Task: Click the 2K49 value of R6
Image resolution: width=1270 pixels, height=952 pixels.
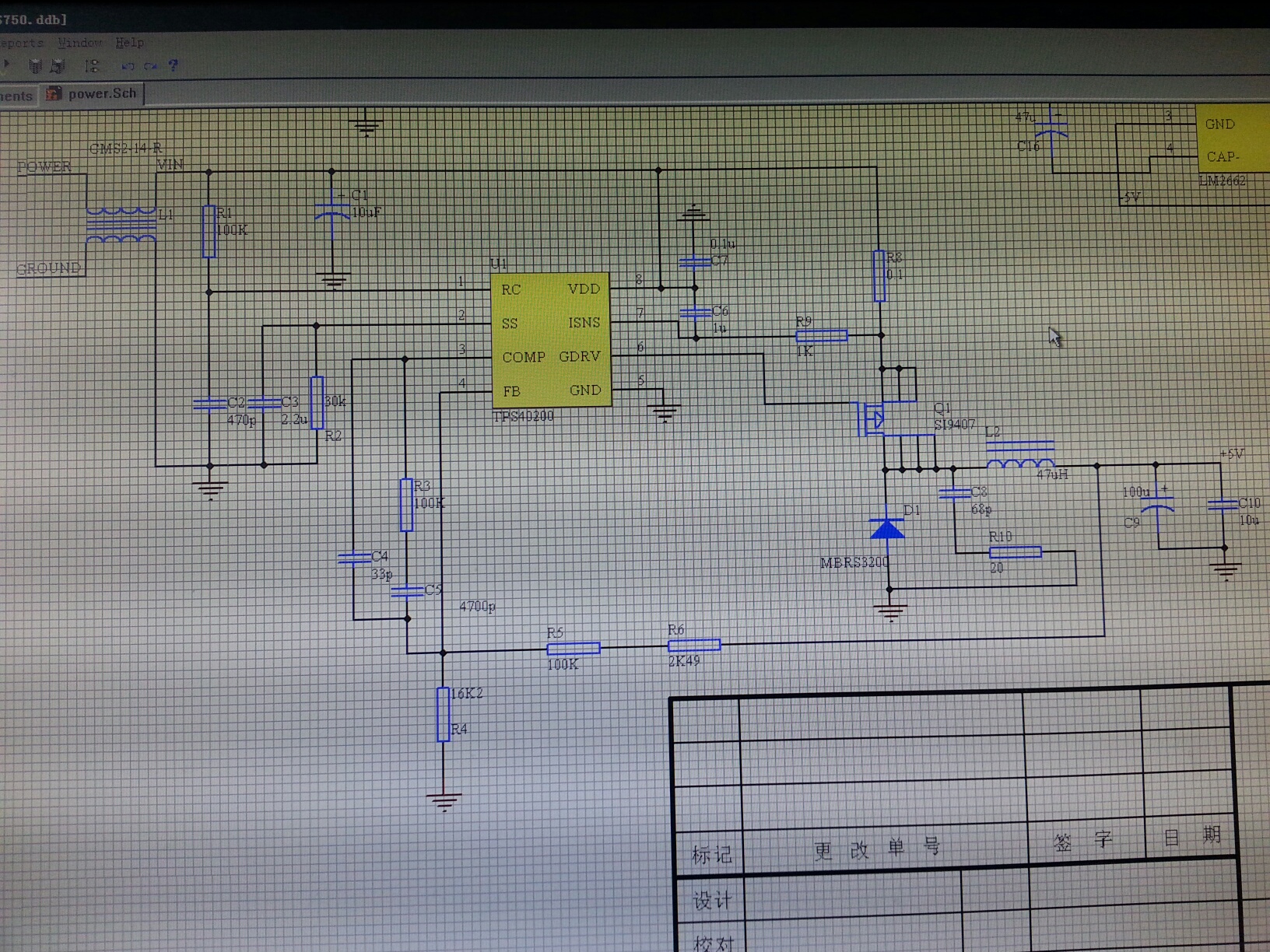Action: [x=684, y=661]
